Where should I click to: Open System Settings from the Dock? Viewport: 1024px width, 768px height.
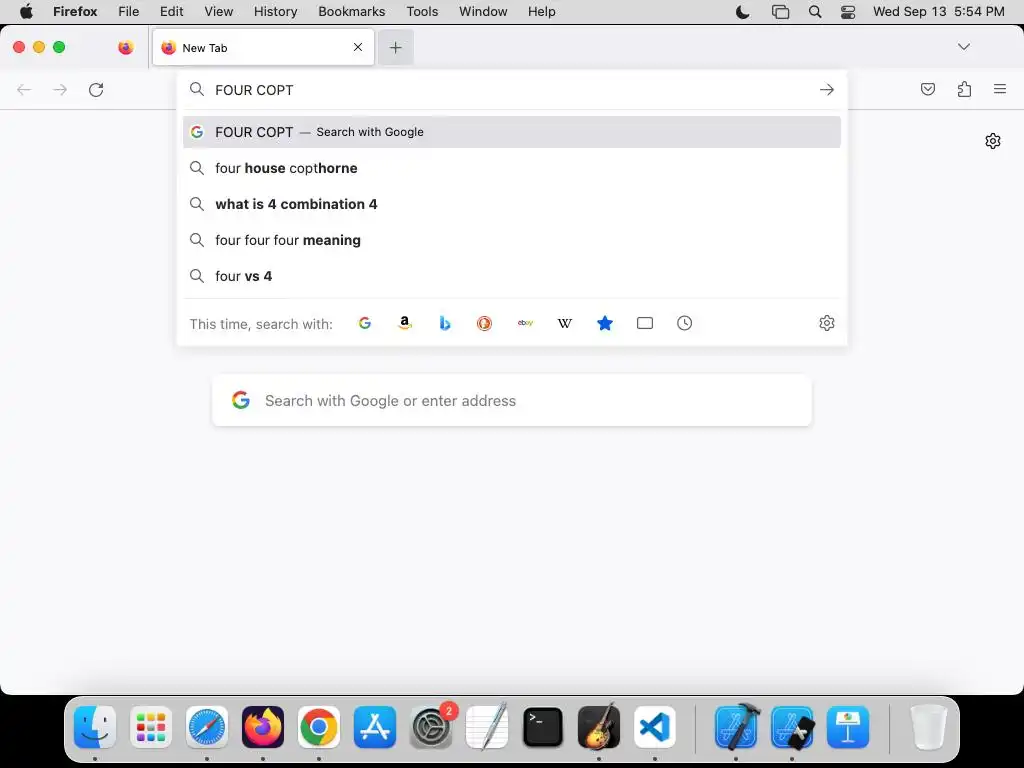tap(431, 727)
